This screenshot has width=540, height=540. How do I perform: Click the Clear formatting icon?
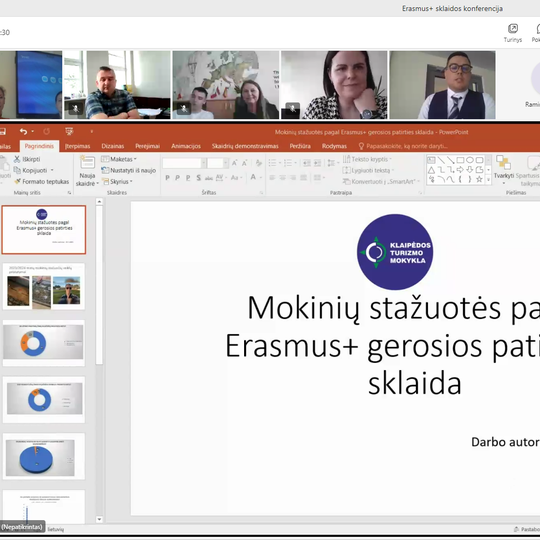click(x=259, y=163)
